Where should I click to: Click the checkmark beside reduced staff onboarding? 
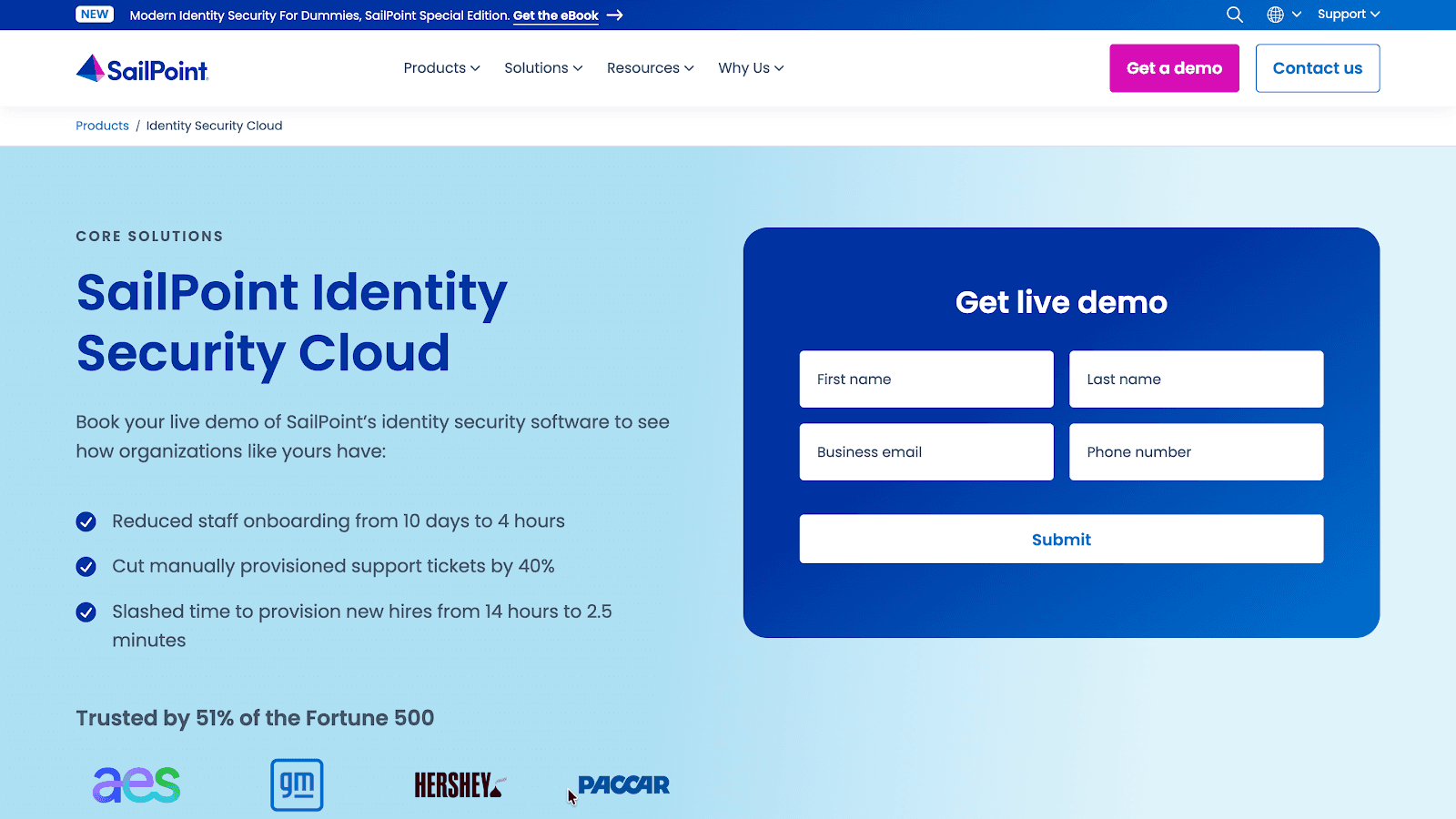[86, 521]
